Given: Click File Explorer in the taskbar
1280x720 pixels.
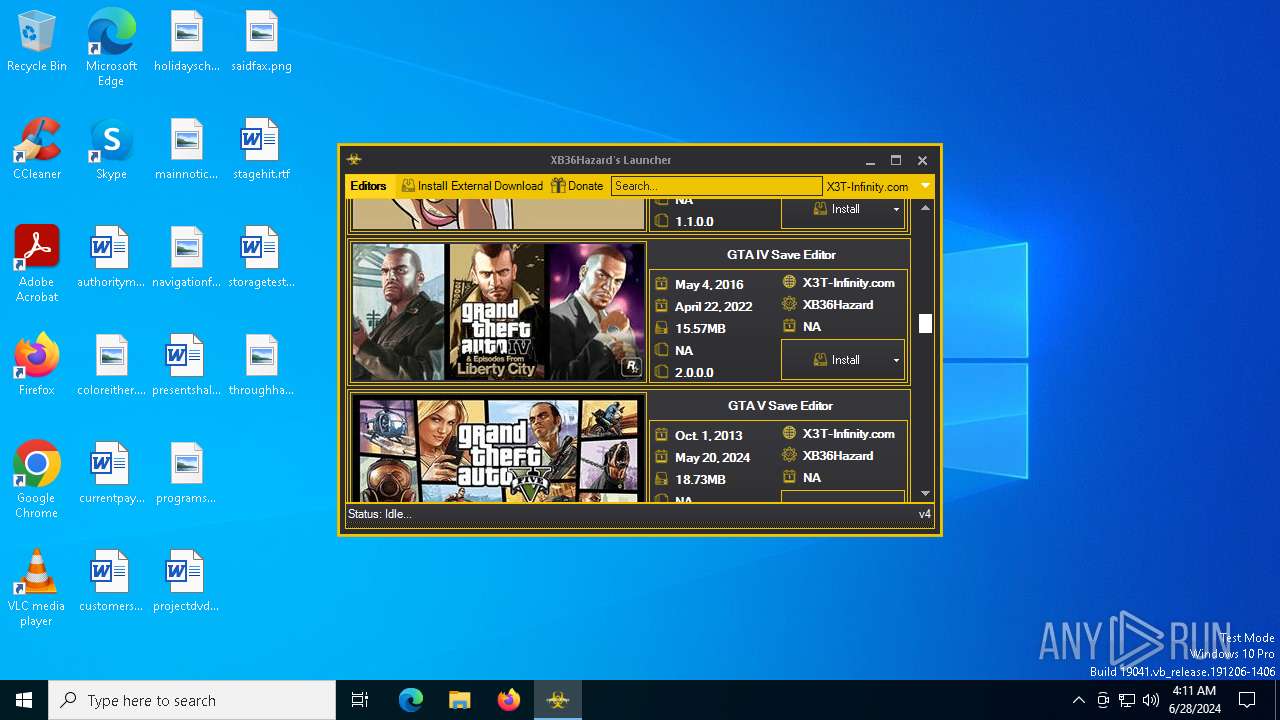Looking at the screenshot, I should (459, 700).
